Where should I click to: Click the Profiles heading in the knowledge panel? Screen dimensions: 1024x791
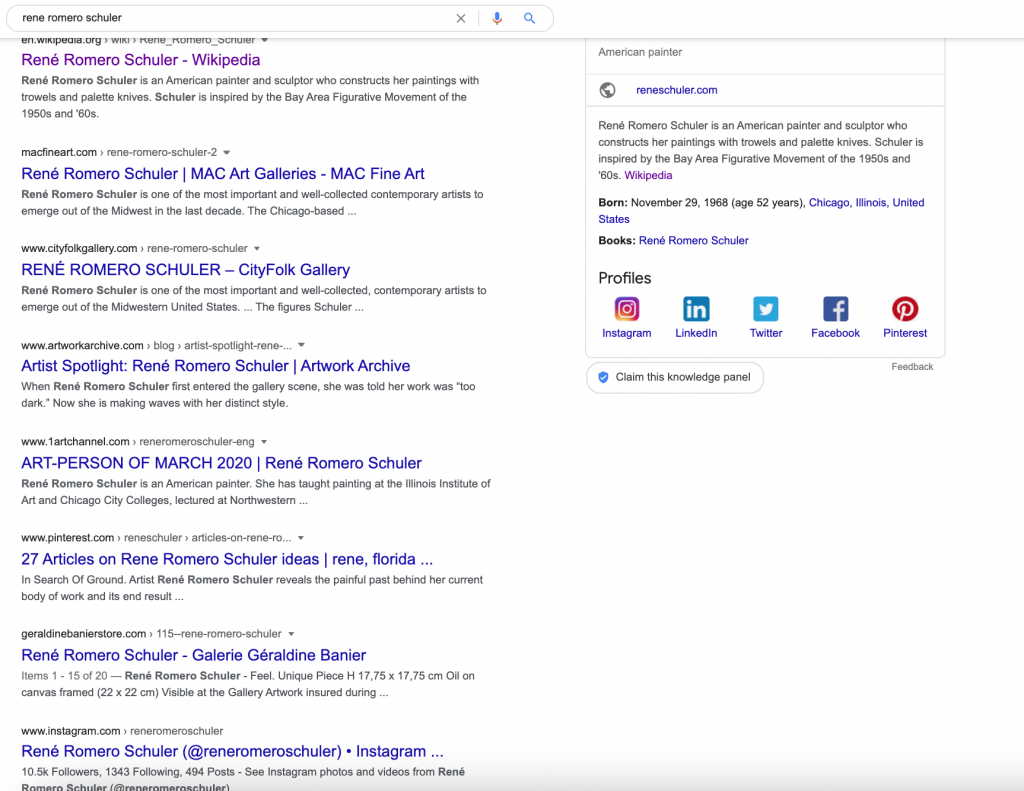tap(624, 278)
